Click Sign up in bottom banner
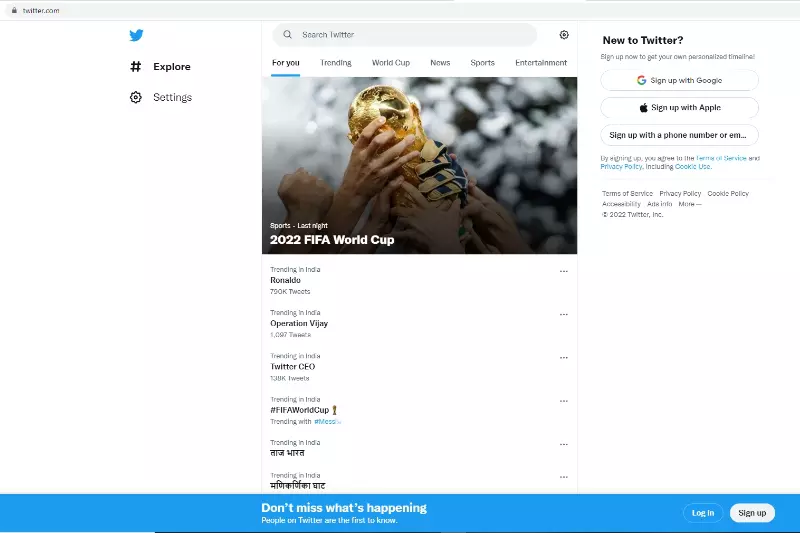This screenshot has width=800, height=533. click(752, 513)
